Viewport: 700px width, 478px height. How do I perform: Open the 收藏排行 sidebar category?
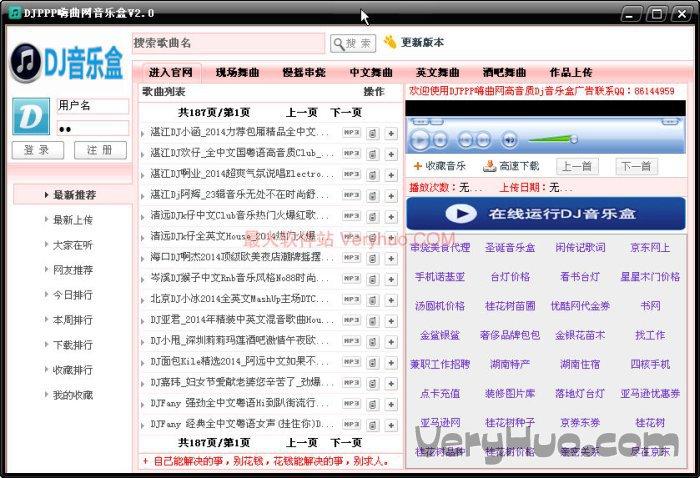click(72, 370)
